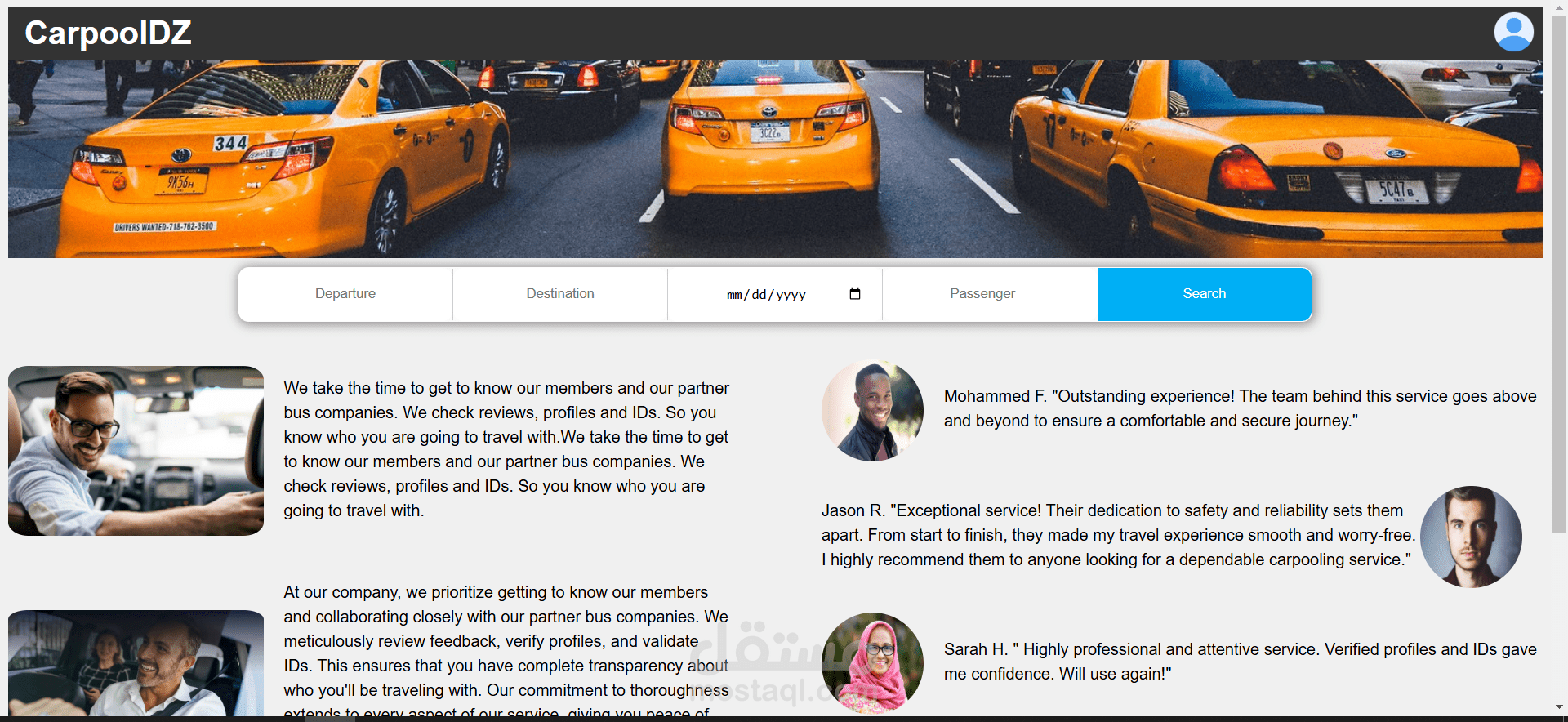
Task: Click the Jason R. testimonial text
Action: point(1118,535)
